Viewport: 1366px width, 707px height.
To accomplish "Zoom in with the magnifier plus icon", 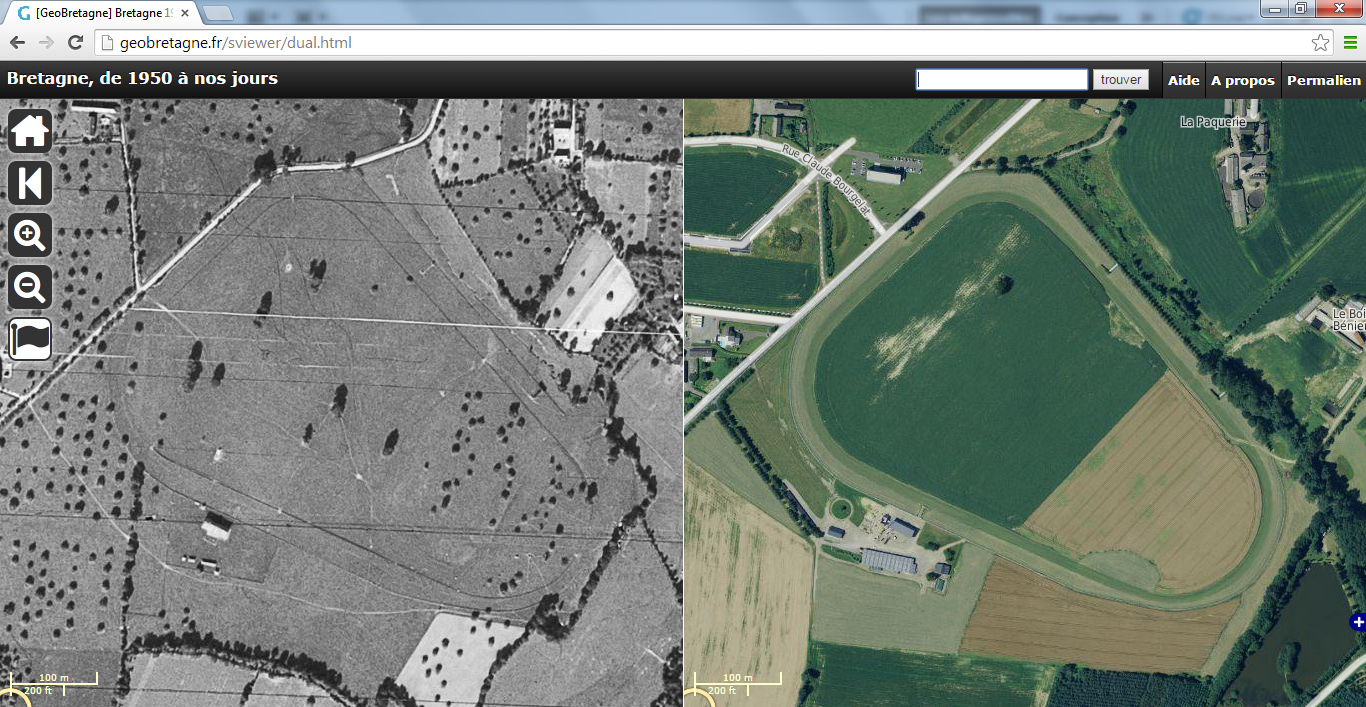I will point(30,236).
